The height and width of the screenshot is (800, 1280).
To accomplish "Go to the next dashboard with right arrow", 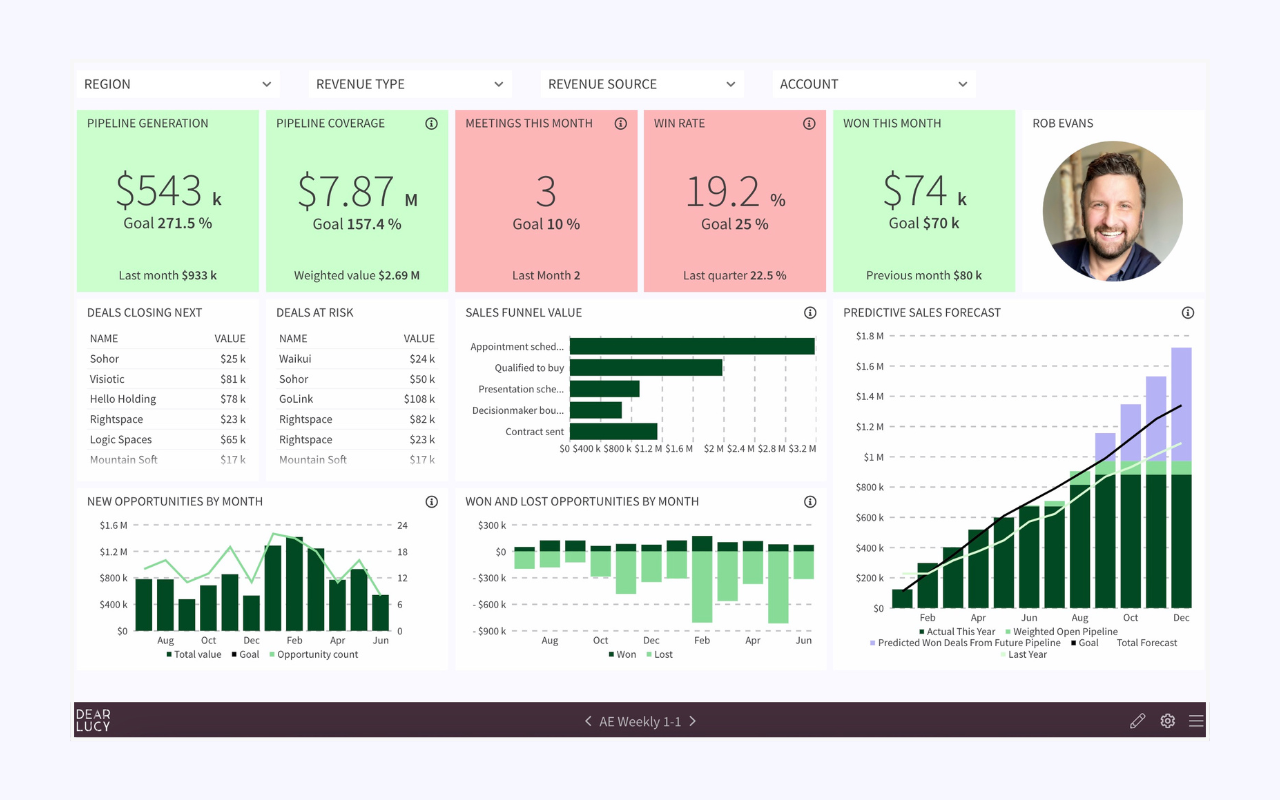I will pyautogui.click(x=692, y=720).
